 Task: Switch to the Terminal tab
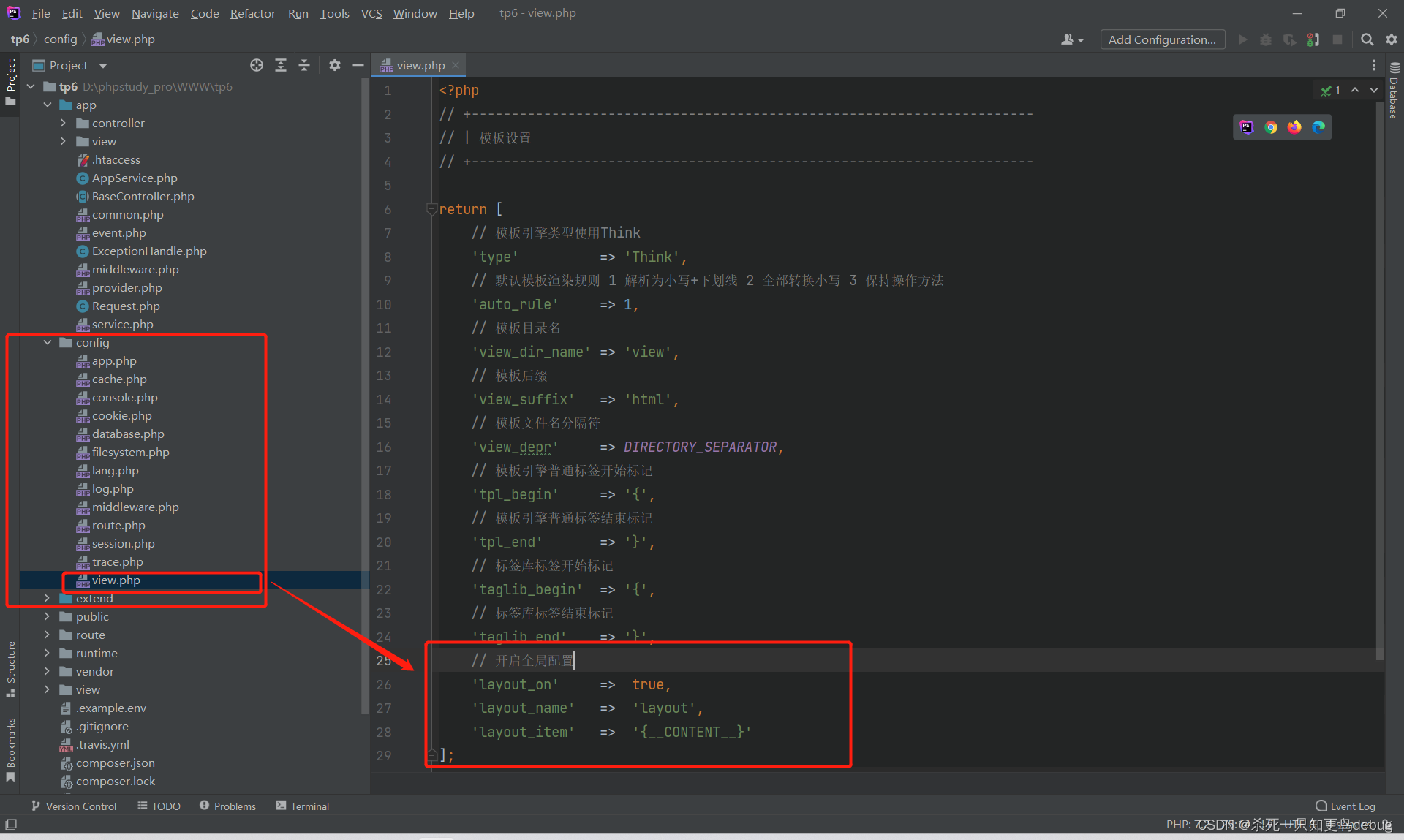(x=302, y=806)
